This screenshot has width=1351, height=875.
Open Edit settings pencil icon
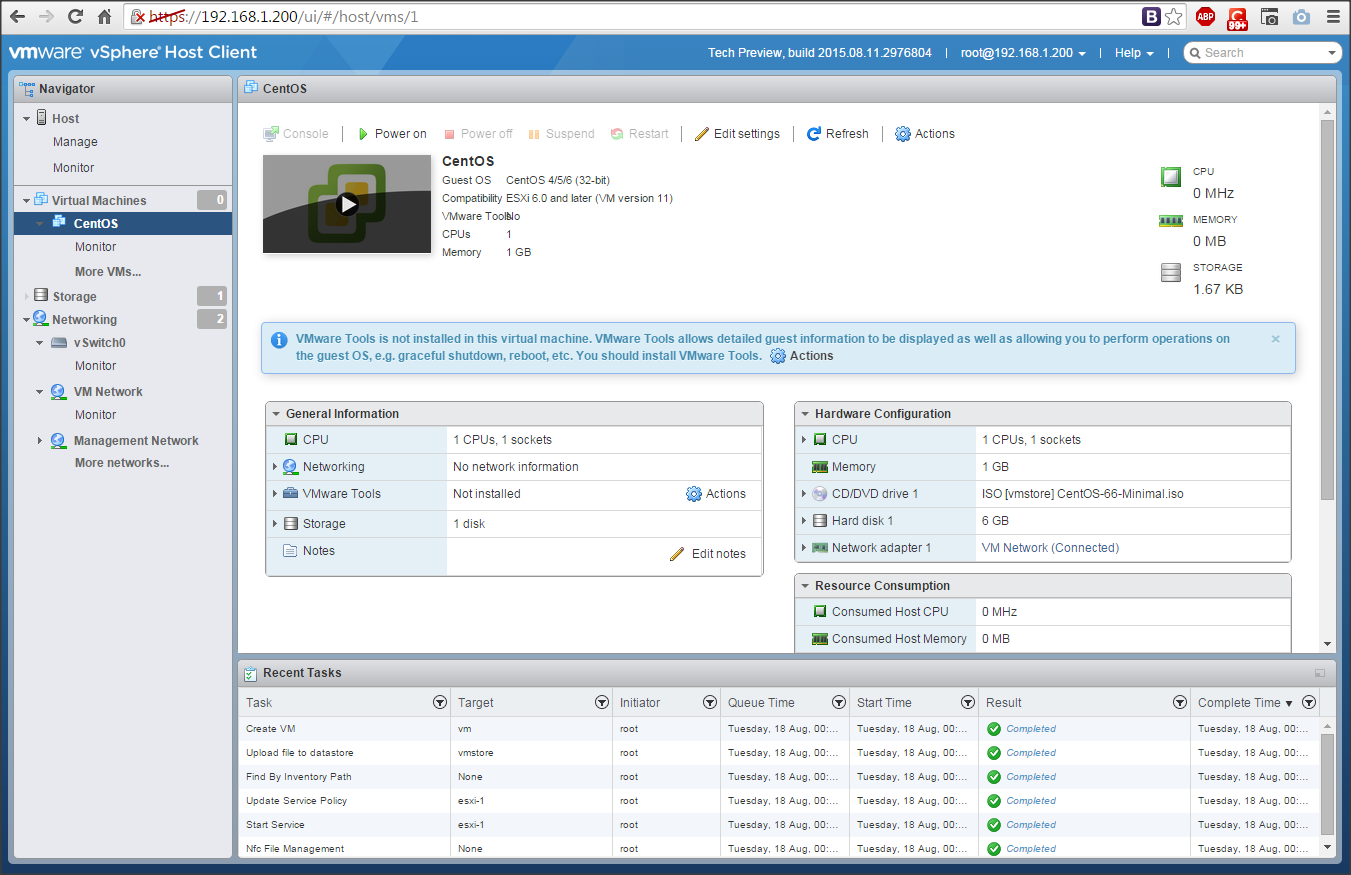702,134
